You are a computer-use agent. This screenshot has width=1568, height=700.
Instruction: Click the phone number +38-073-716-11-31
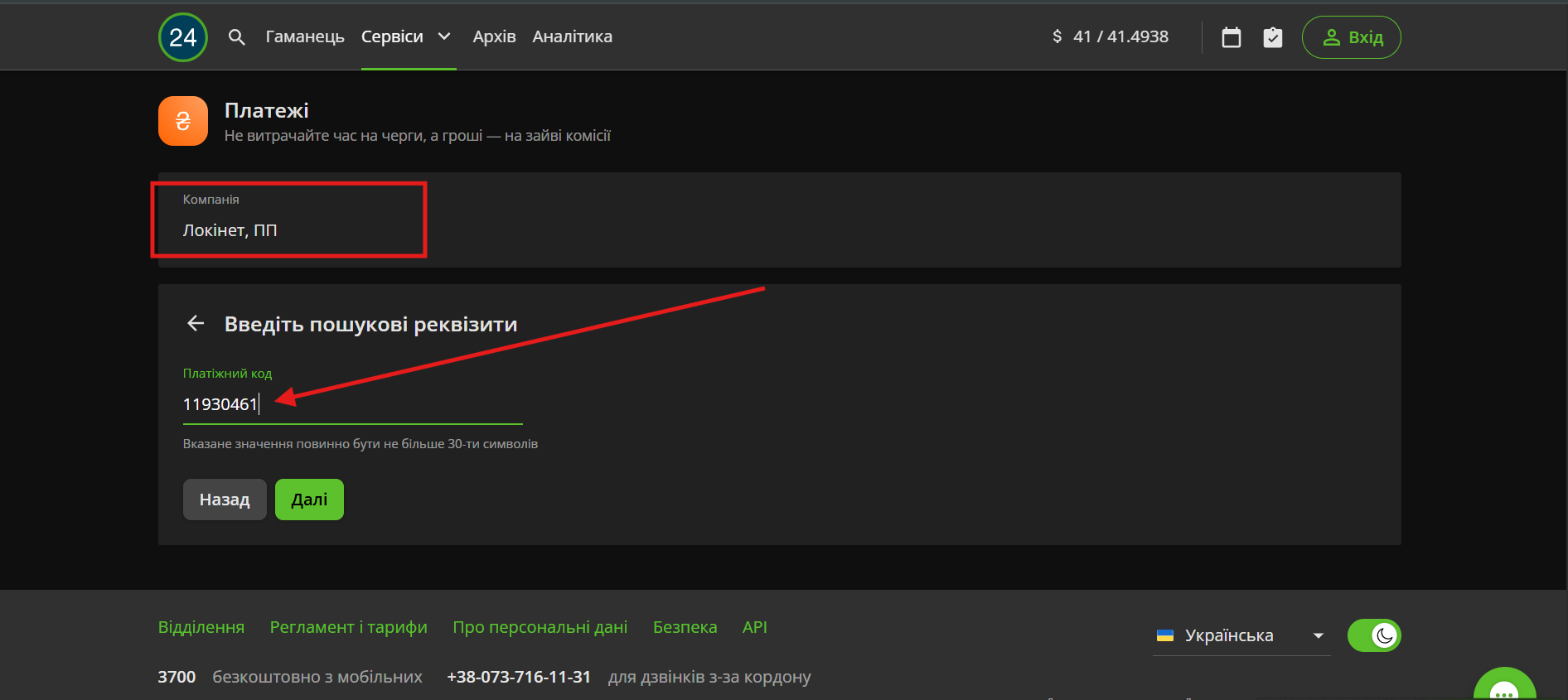point(519,677)
